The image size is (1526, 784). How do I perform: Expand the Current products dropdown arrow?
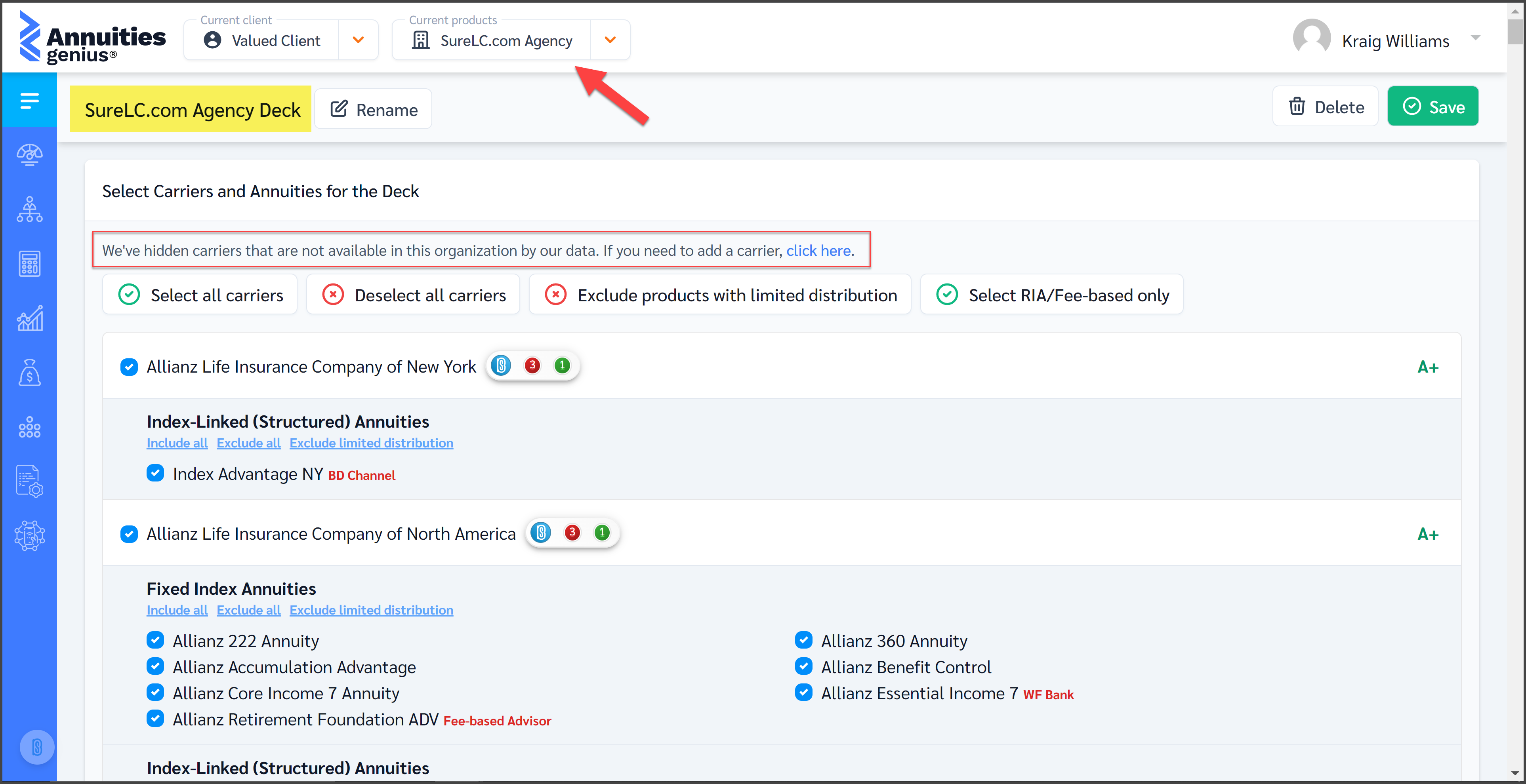(610, 40)
